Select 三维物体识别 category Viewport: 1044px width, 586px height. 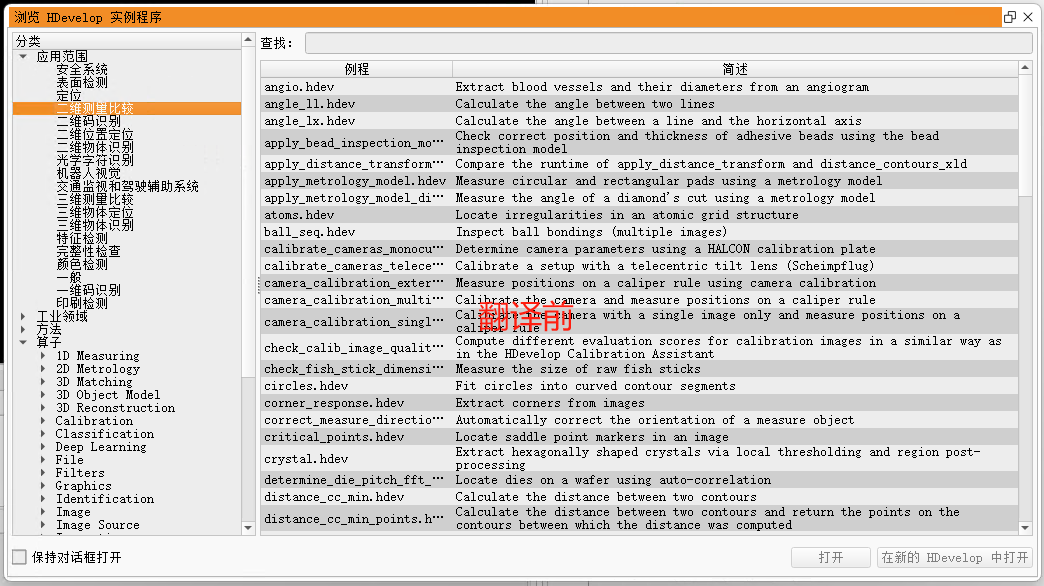95,225
